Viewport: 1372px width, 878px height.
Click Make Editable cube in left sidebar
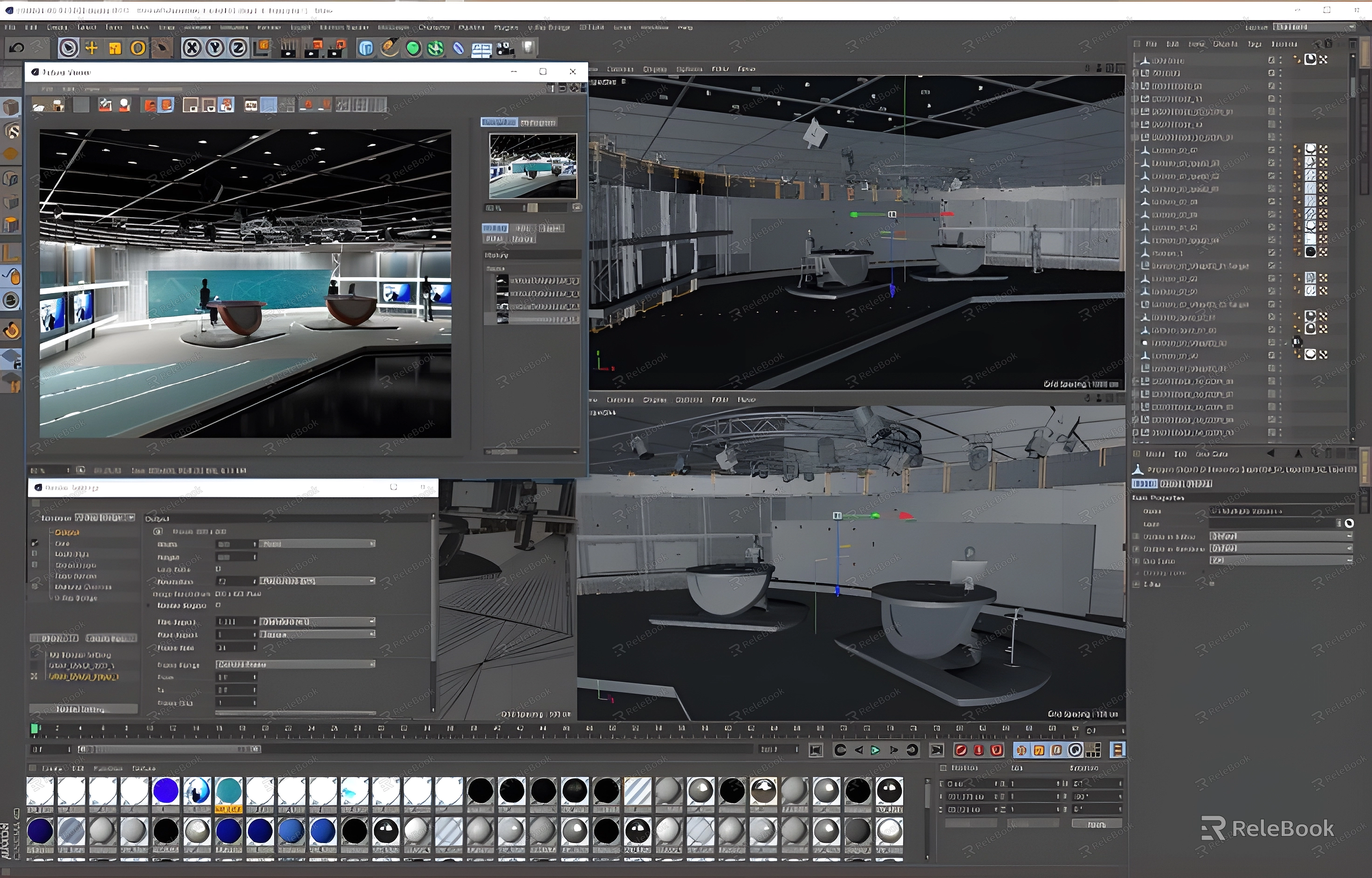11,107
